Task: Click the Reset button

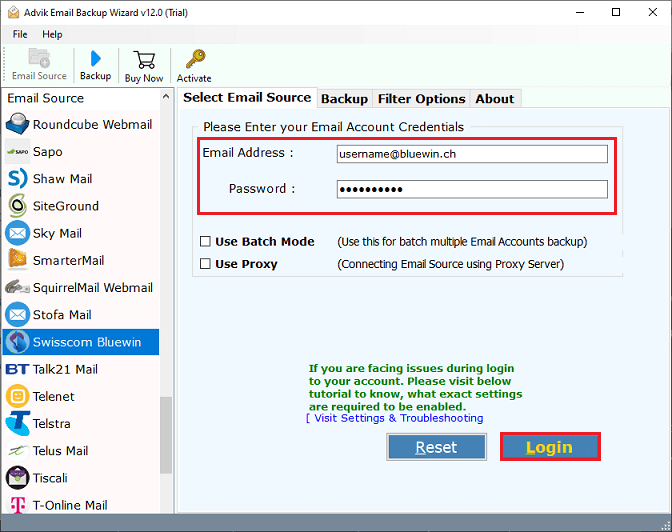Action: 436,447
